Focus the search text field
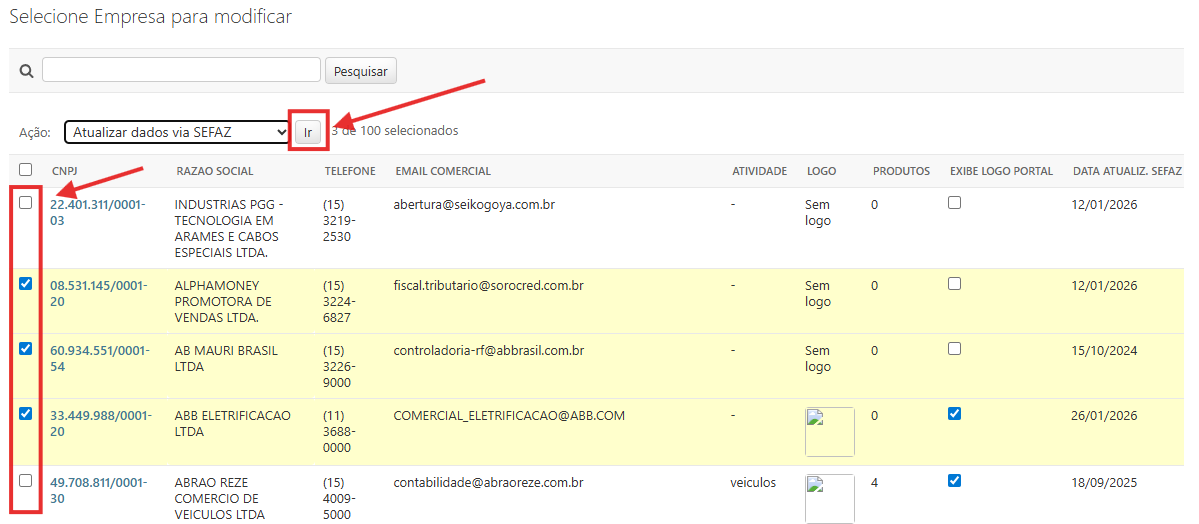The width and height of the screenshot is (1199, 524). (x=181, y=70)
